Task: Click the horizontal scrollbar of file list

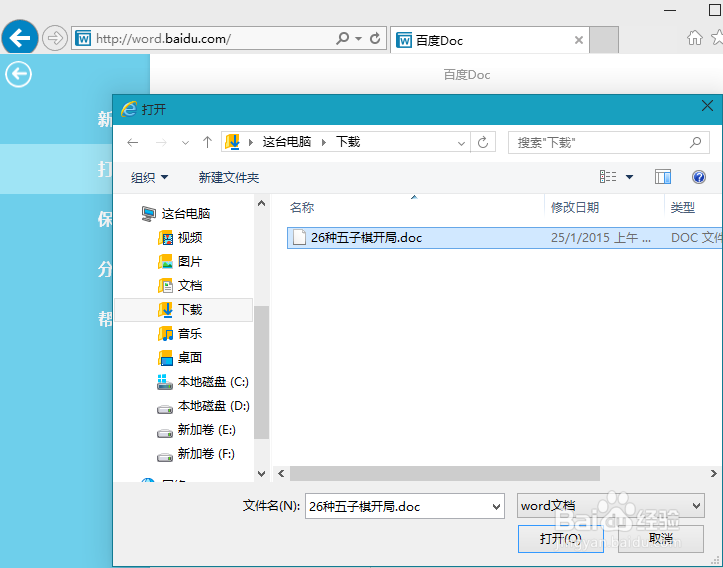Action: pos(444,473)
